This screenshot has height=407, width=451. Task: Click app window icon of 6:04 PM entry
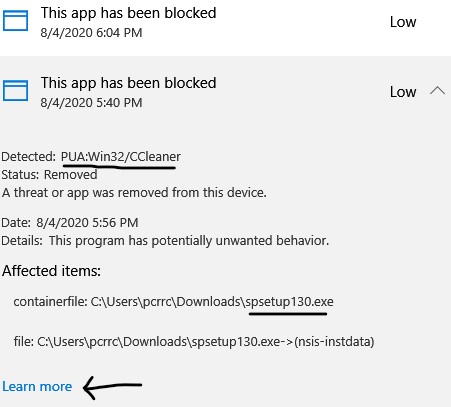(15, 20)
